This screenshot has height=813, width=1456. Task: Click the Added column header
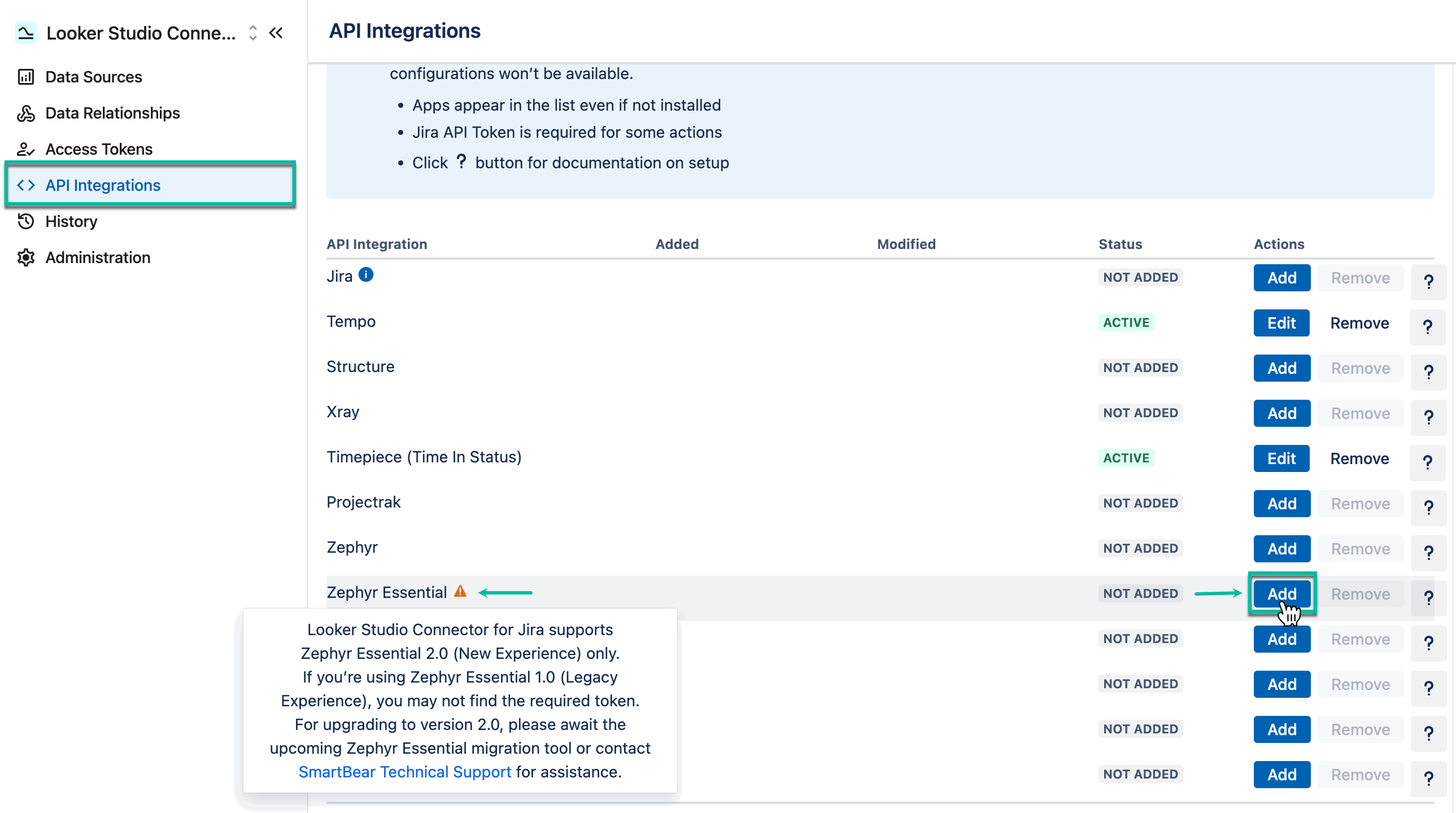point(677,243)
